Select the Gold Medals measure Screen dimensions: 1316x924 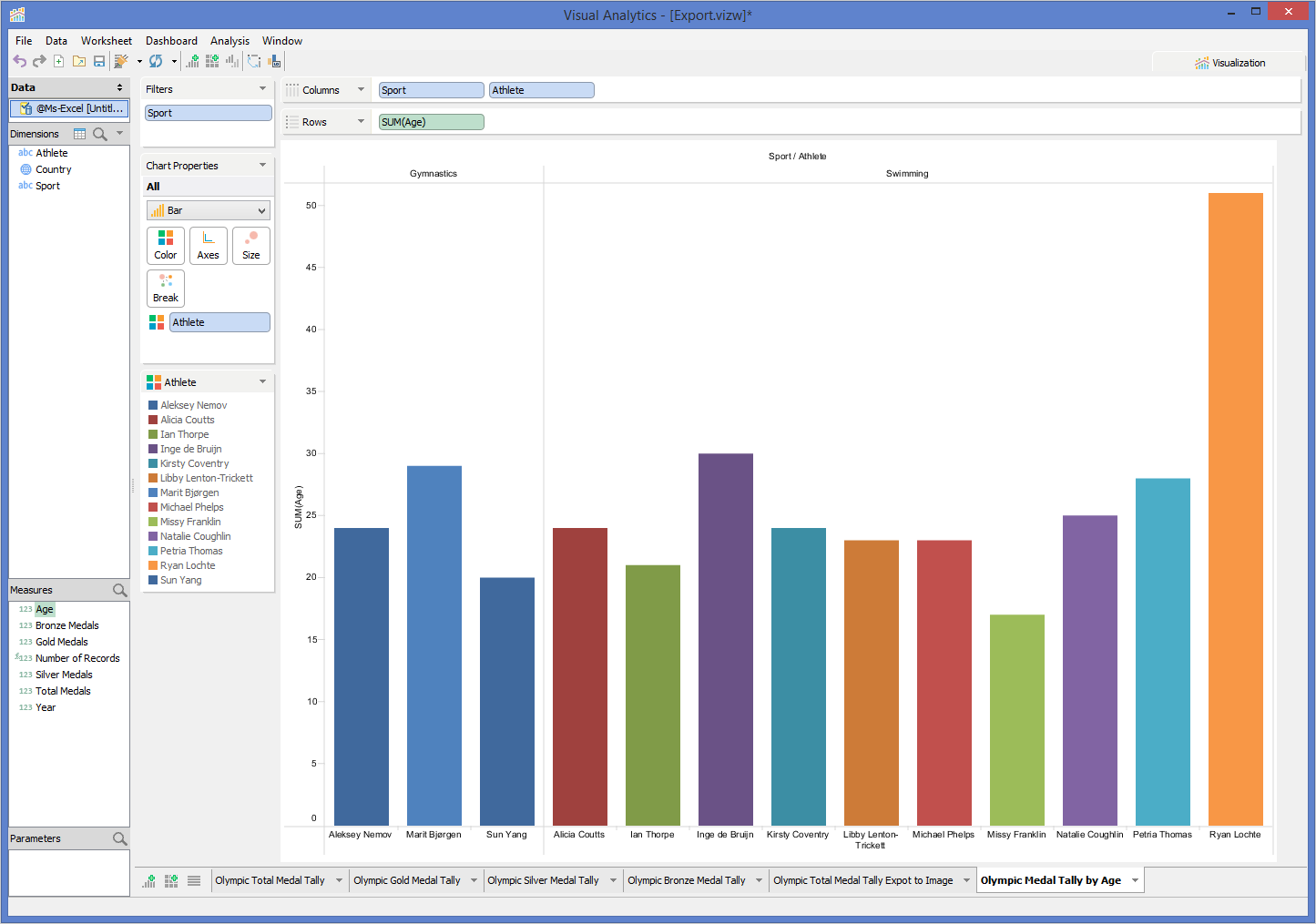(62, 642)
